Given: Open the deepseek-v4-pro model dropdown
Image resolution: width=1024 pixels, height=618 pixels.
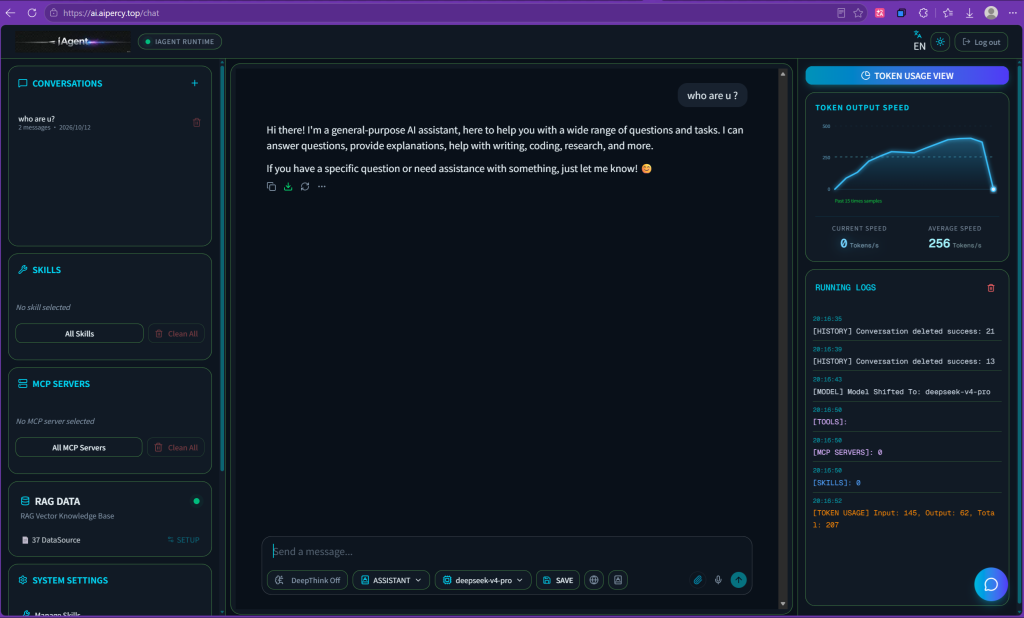Looking at the screenshot, I should pyautogui.click(x=483, y=580).
